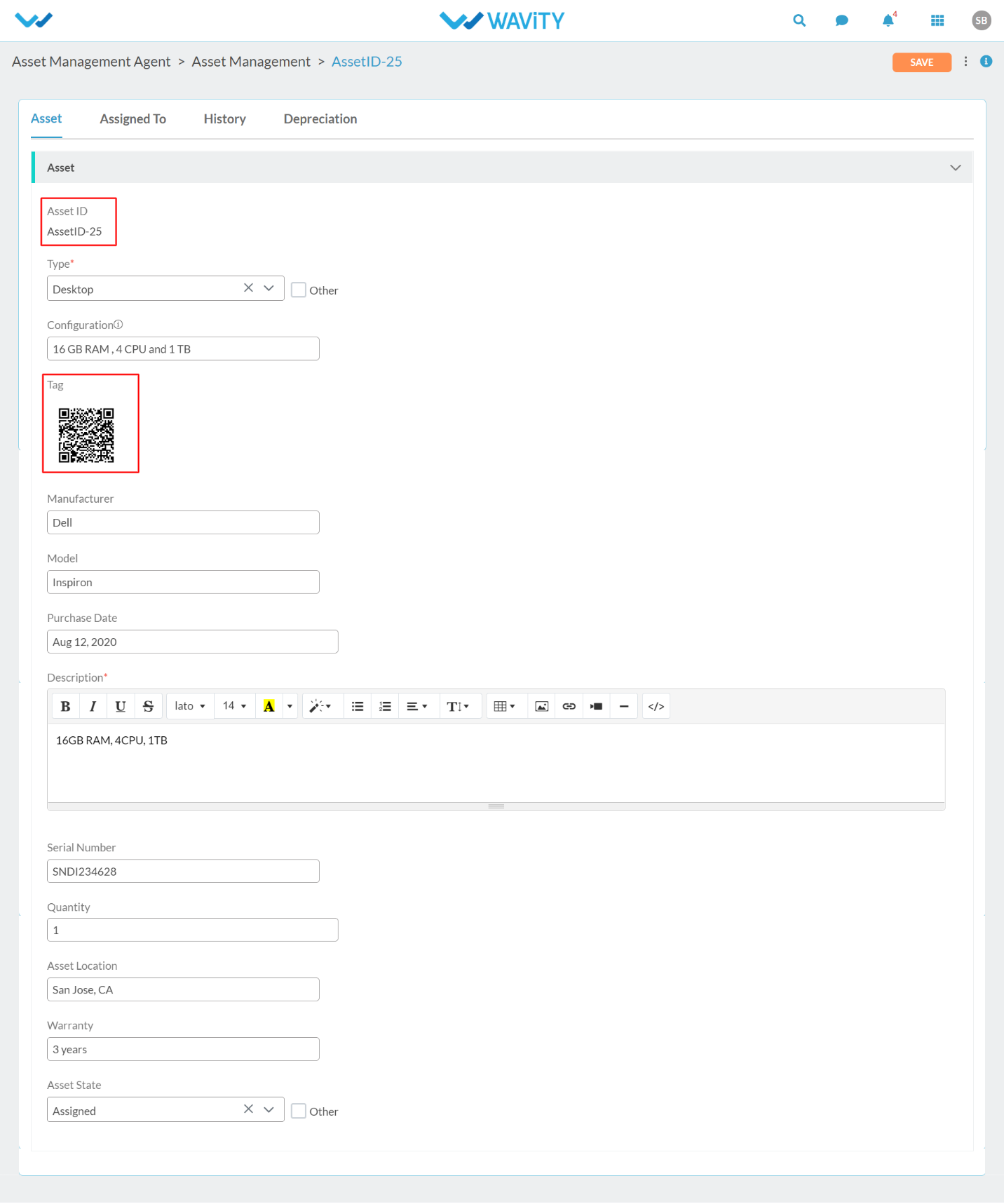Insert a picture in description
The image size is (1004, 1204).
pyautogui.click(x=541, y=706)
